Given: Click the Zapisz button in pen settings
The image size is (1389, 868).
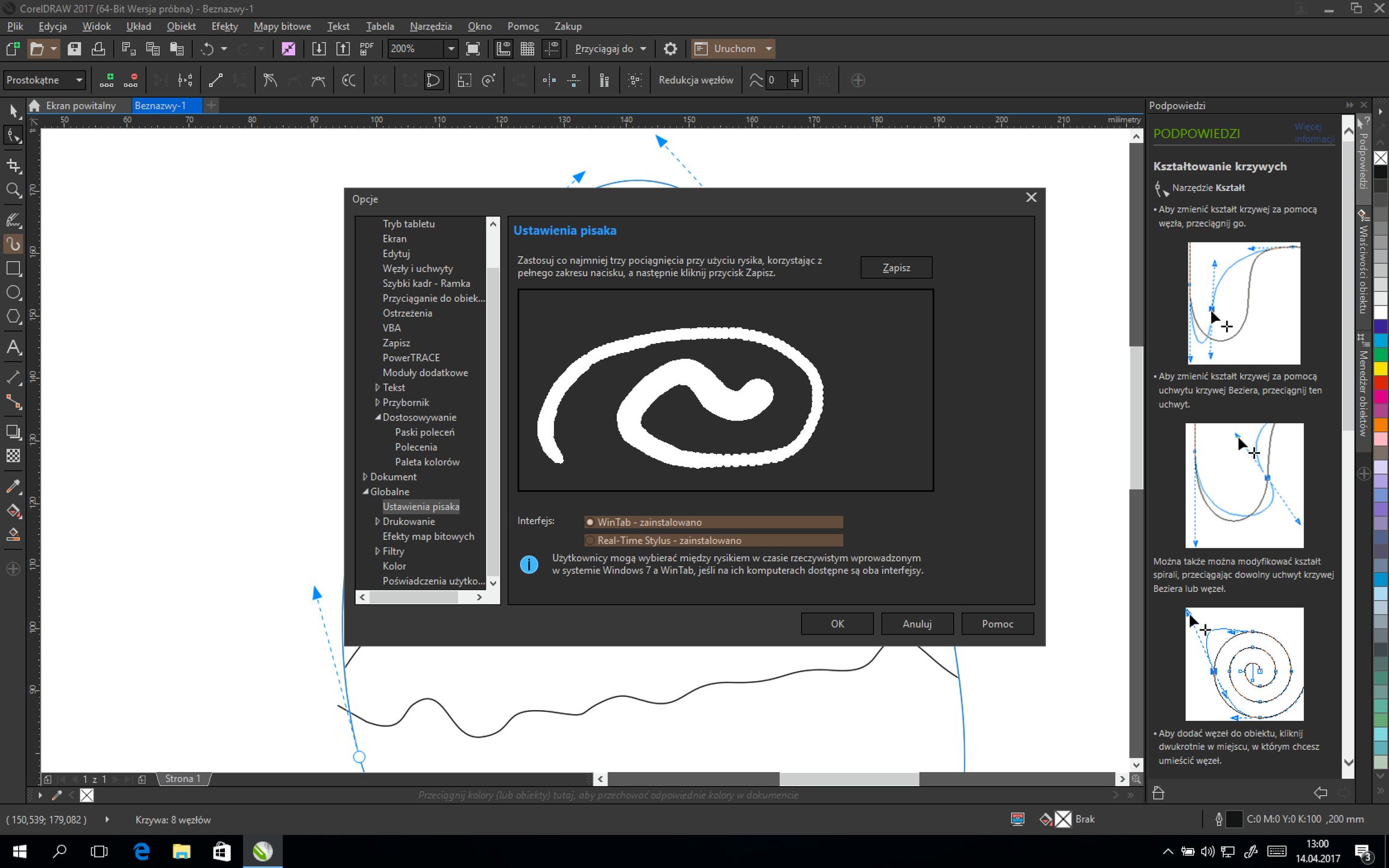Looking at the screenshot, I should click(x=896, y=268).
